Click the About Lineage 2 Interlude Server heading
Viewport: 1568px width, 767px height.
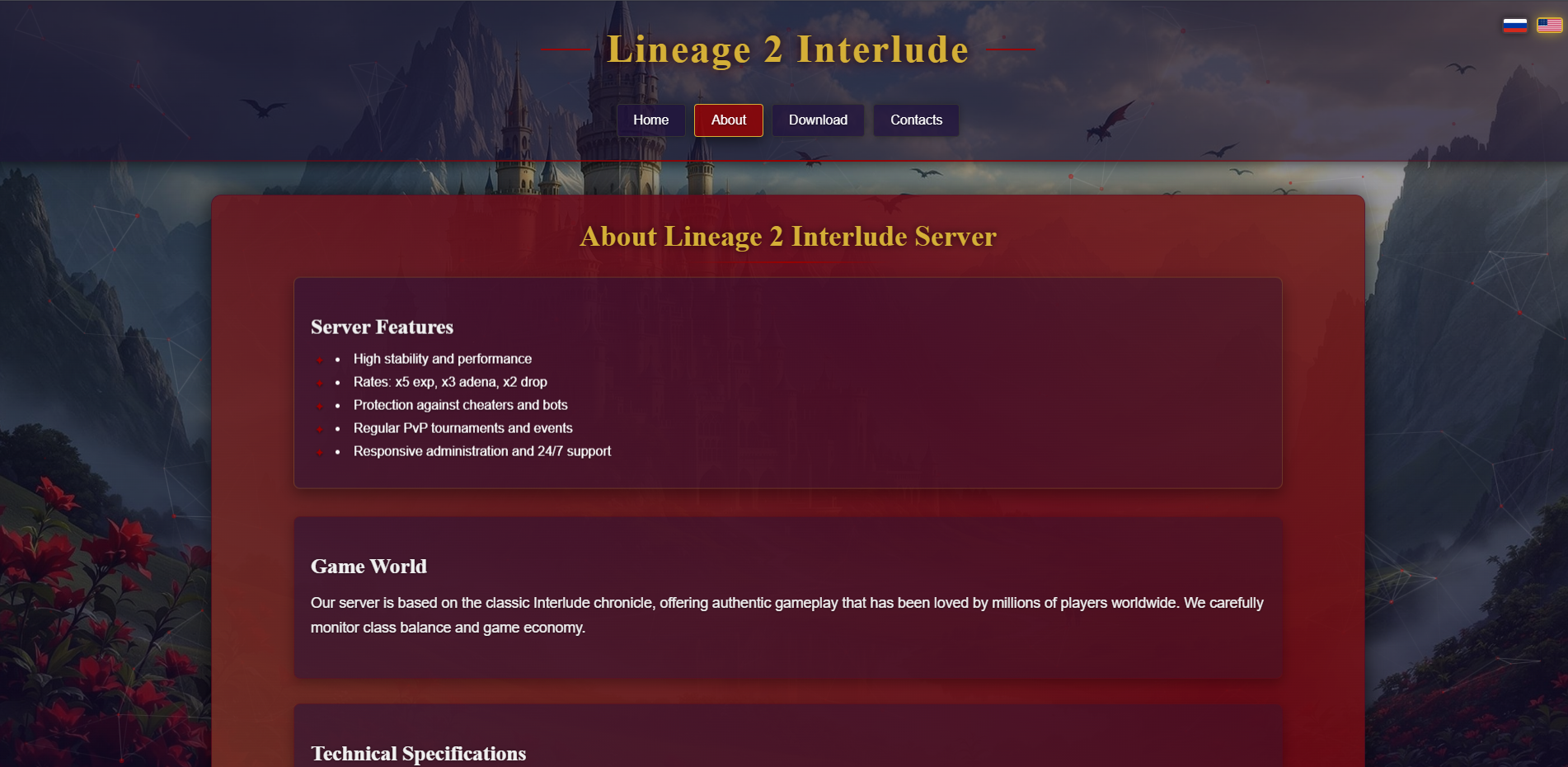click(788, 237)
